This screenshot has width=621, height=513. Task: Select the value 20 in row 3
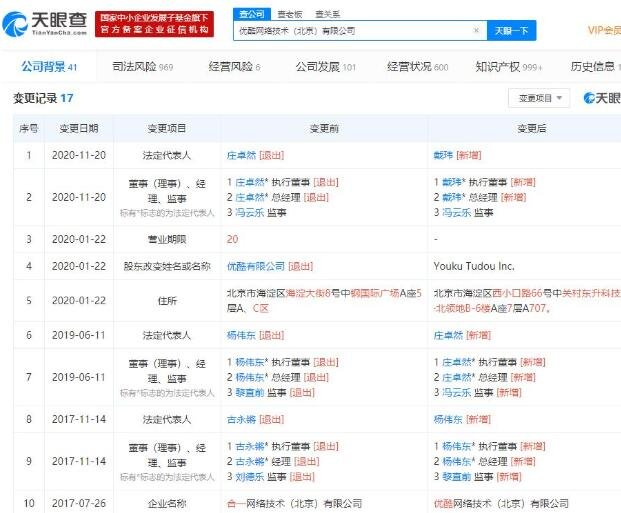[x=232, y=239]
